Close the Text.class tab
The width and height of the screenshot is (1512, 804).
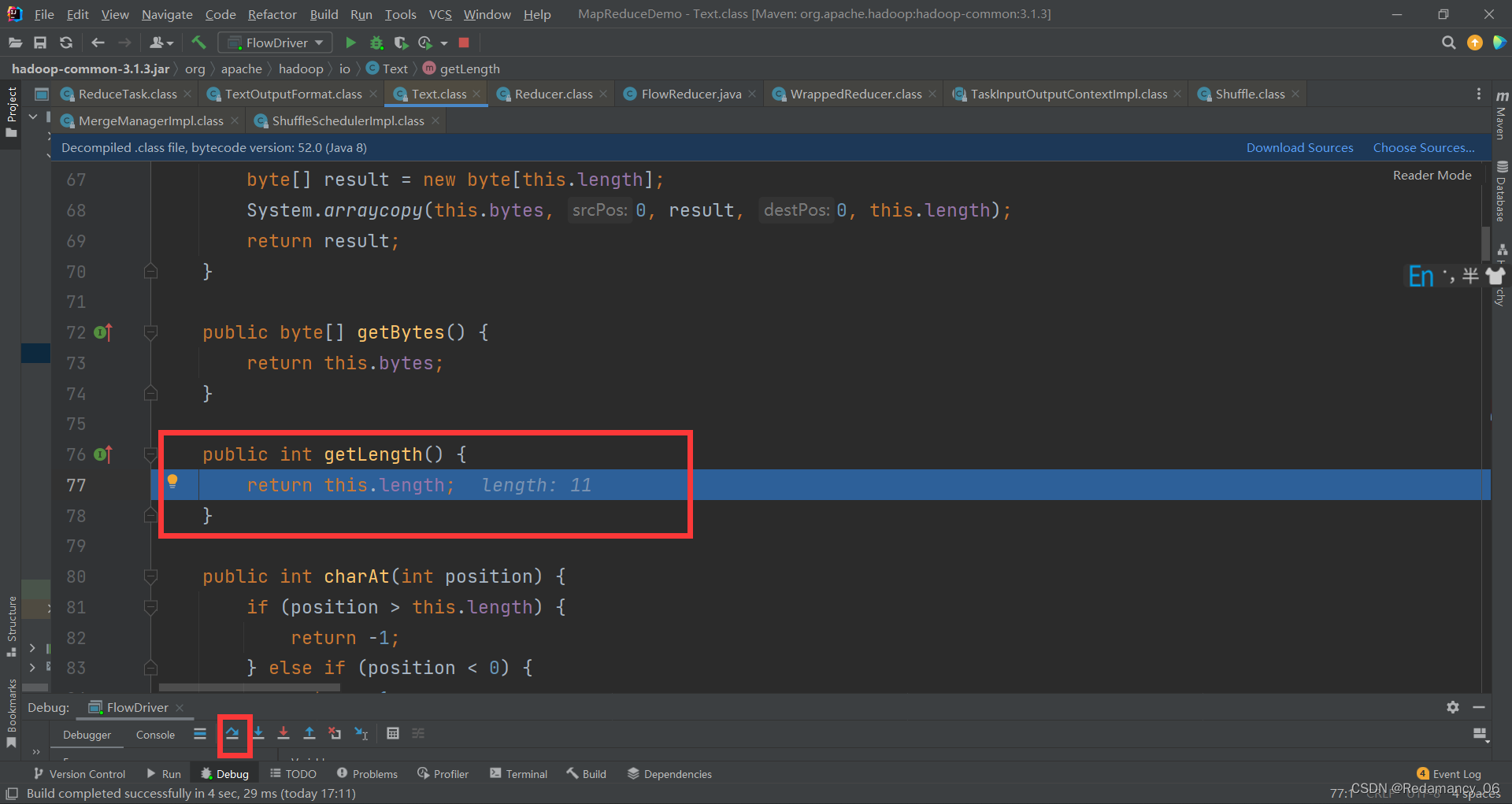477,94
